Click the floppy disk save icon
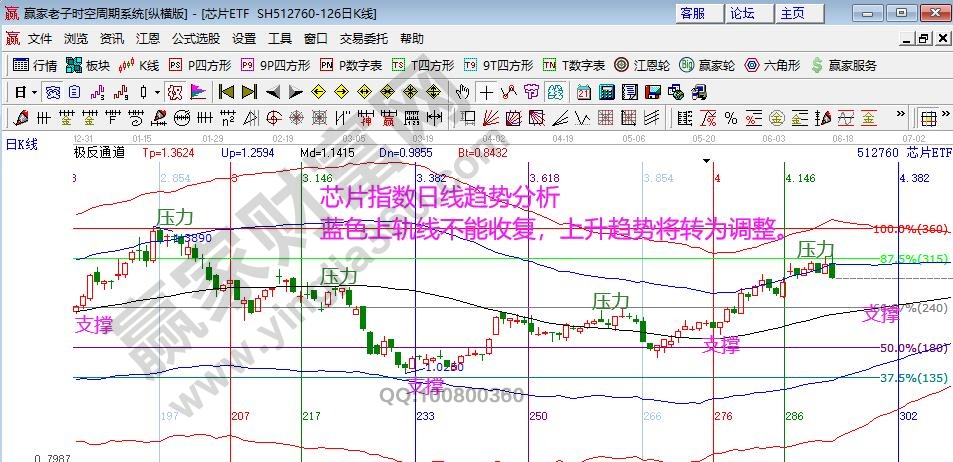Viewport: 953px width, 462px height. 654,92
